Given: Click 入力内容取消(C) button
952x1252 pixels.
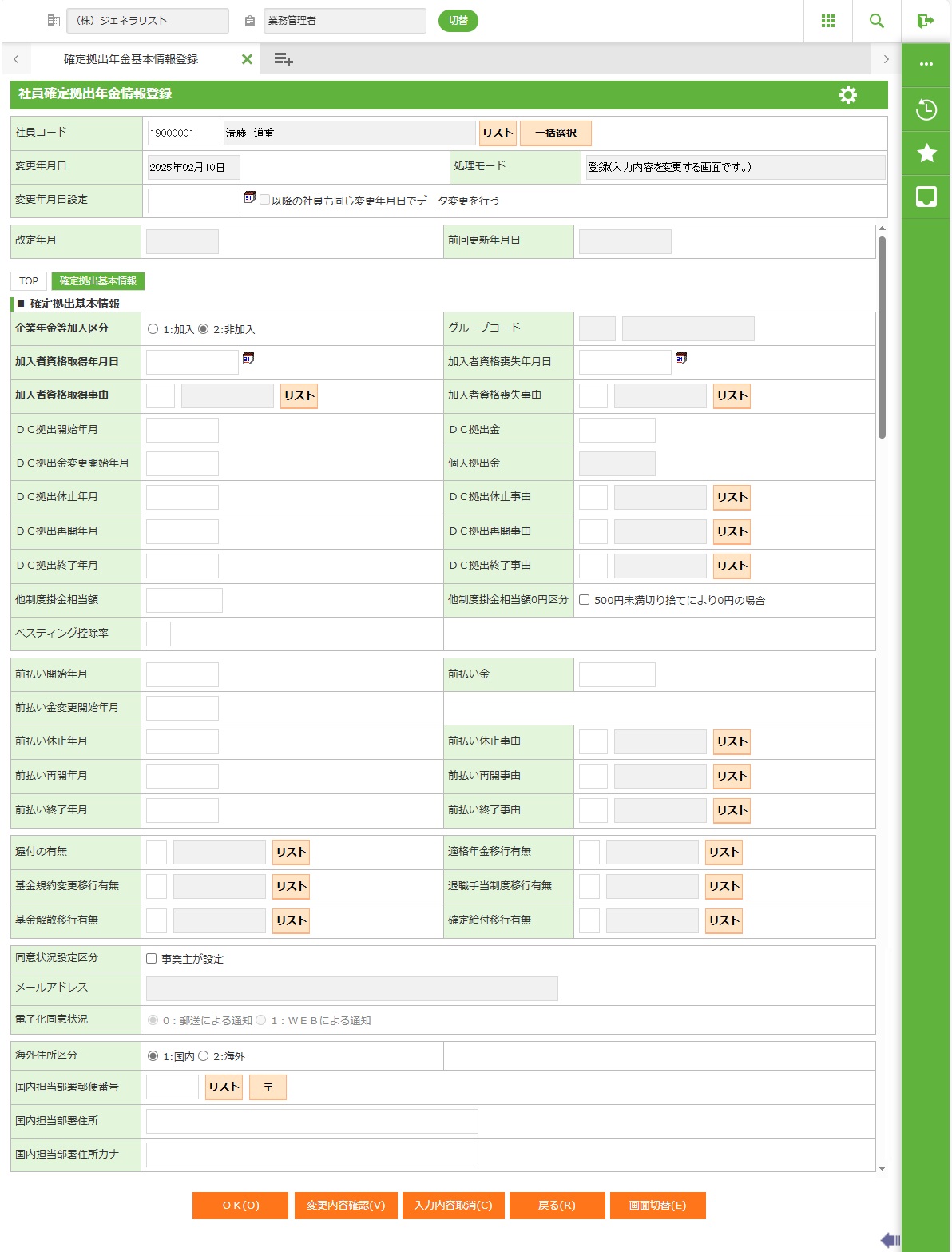Looking at the screenshot, I should [454, 1206].
